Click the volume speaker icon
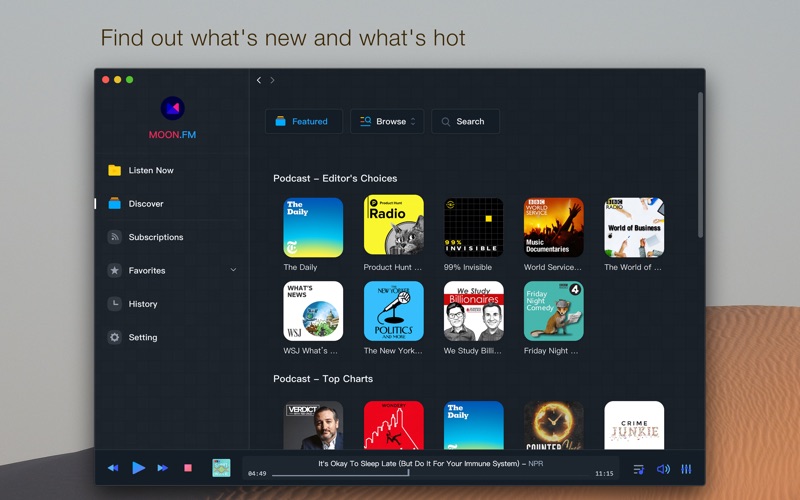This screenshot has height=500, width=800. [x=663, y=469]
